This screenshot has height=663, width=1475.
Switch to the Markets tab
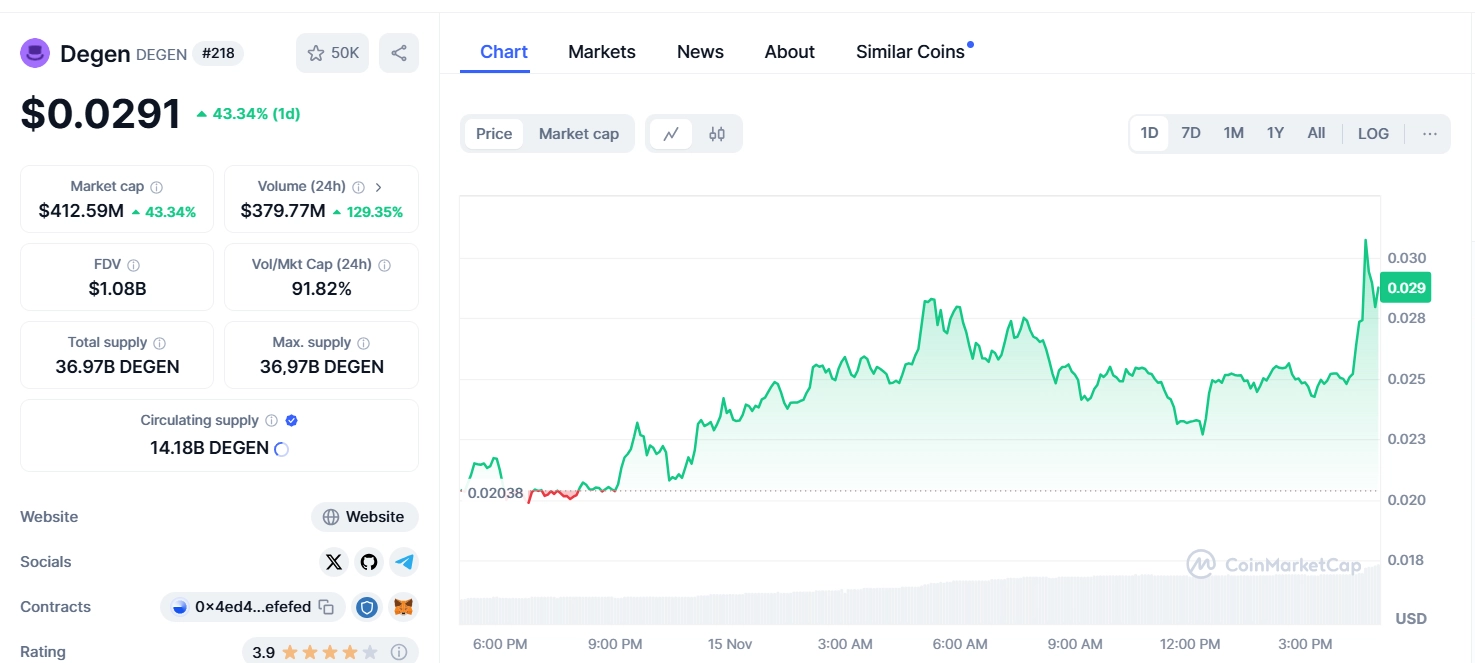[x=601, y=51]
